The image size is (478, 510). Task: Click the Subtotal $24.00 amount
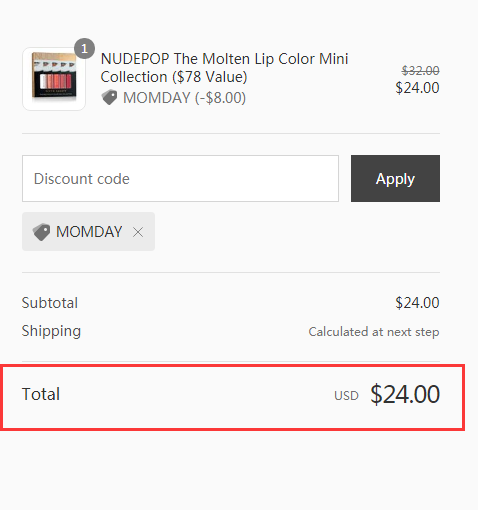[x=417, y=303]
